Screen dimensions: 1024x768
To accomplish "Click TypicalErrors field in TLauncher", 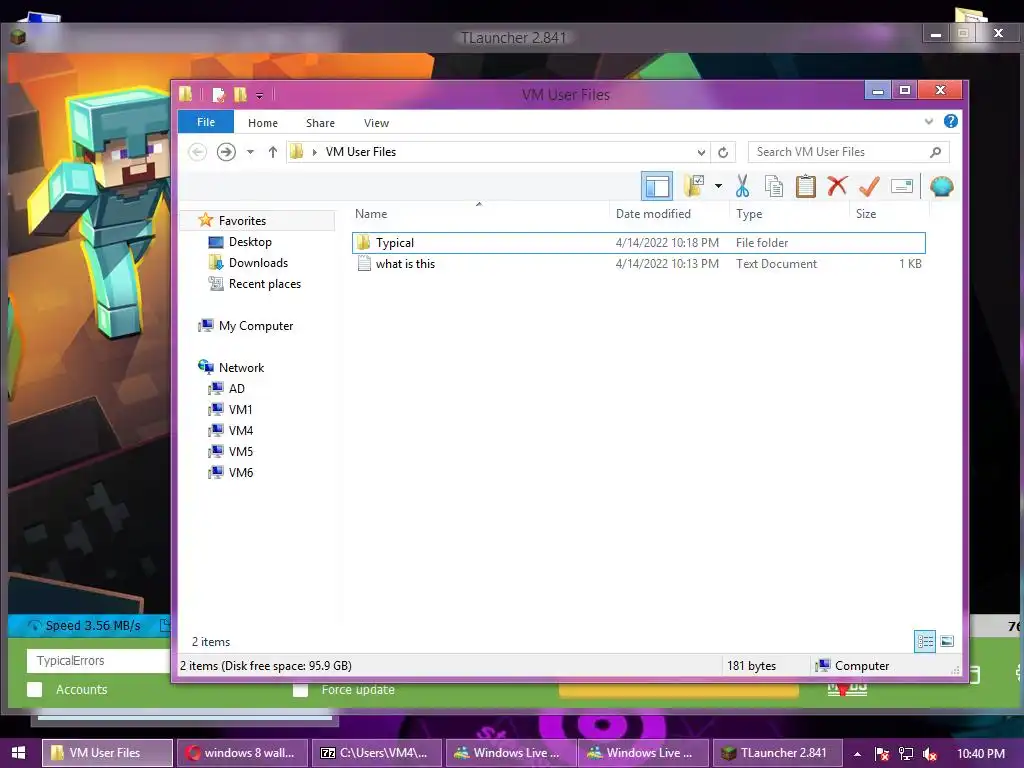I will [98, 660].
